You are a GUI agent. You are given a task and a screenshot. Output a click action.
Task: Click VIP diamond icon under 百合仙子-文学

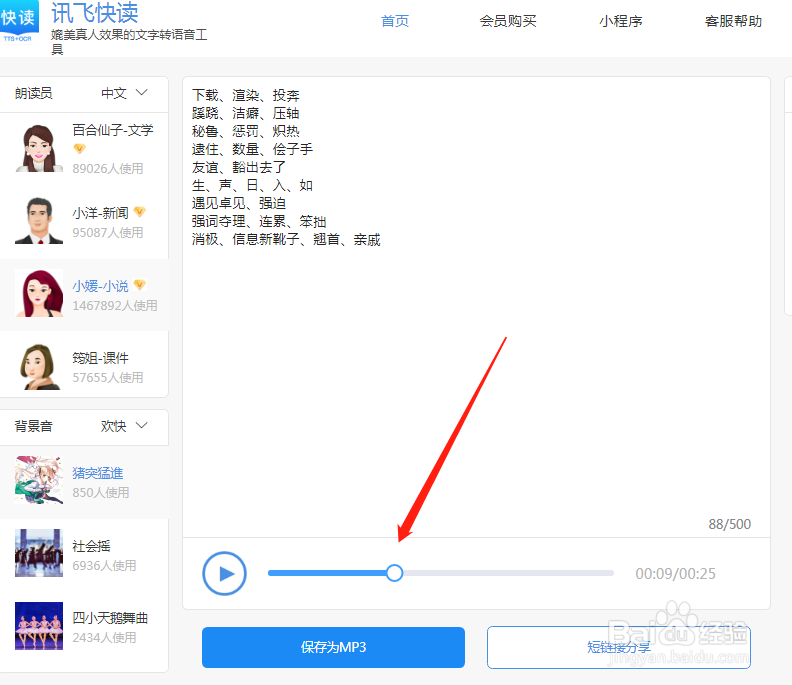coord(79,149)
